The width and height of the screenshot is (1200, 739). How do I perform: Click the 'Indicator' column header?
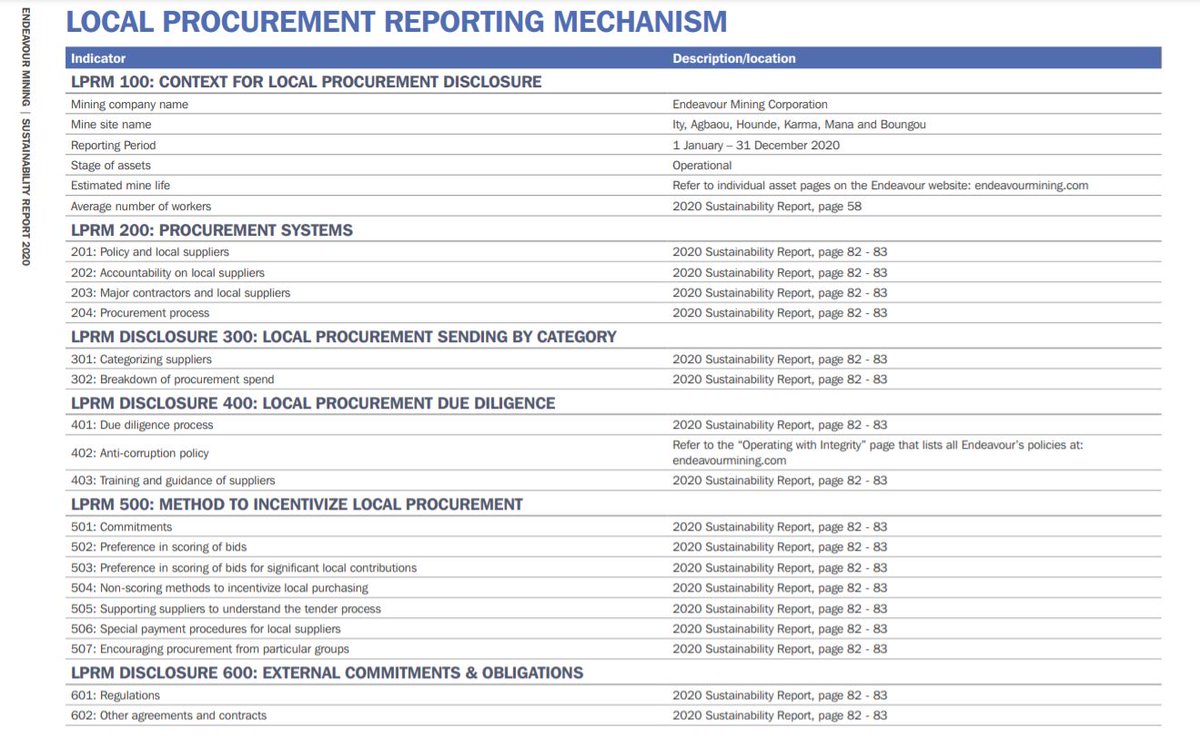pos(98,58)
